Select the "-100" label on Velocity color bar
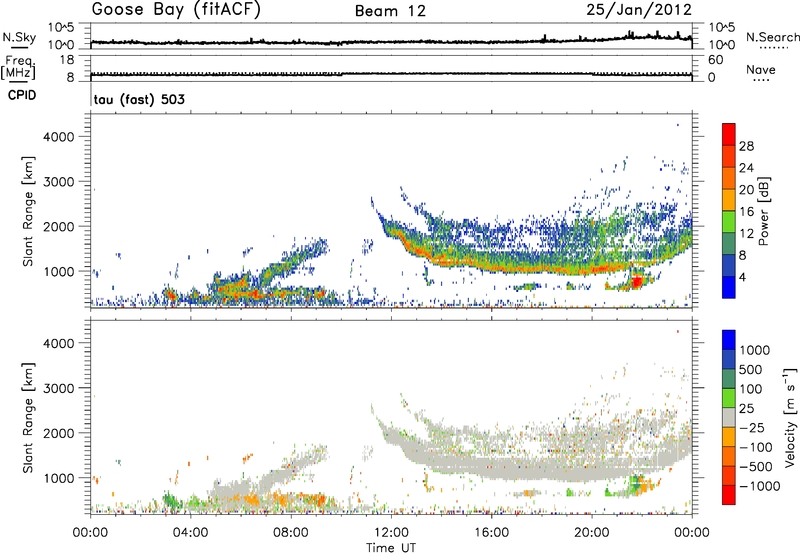Screen dimensions: 800x554 coord(756,447)
